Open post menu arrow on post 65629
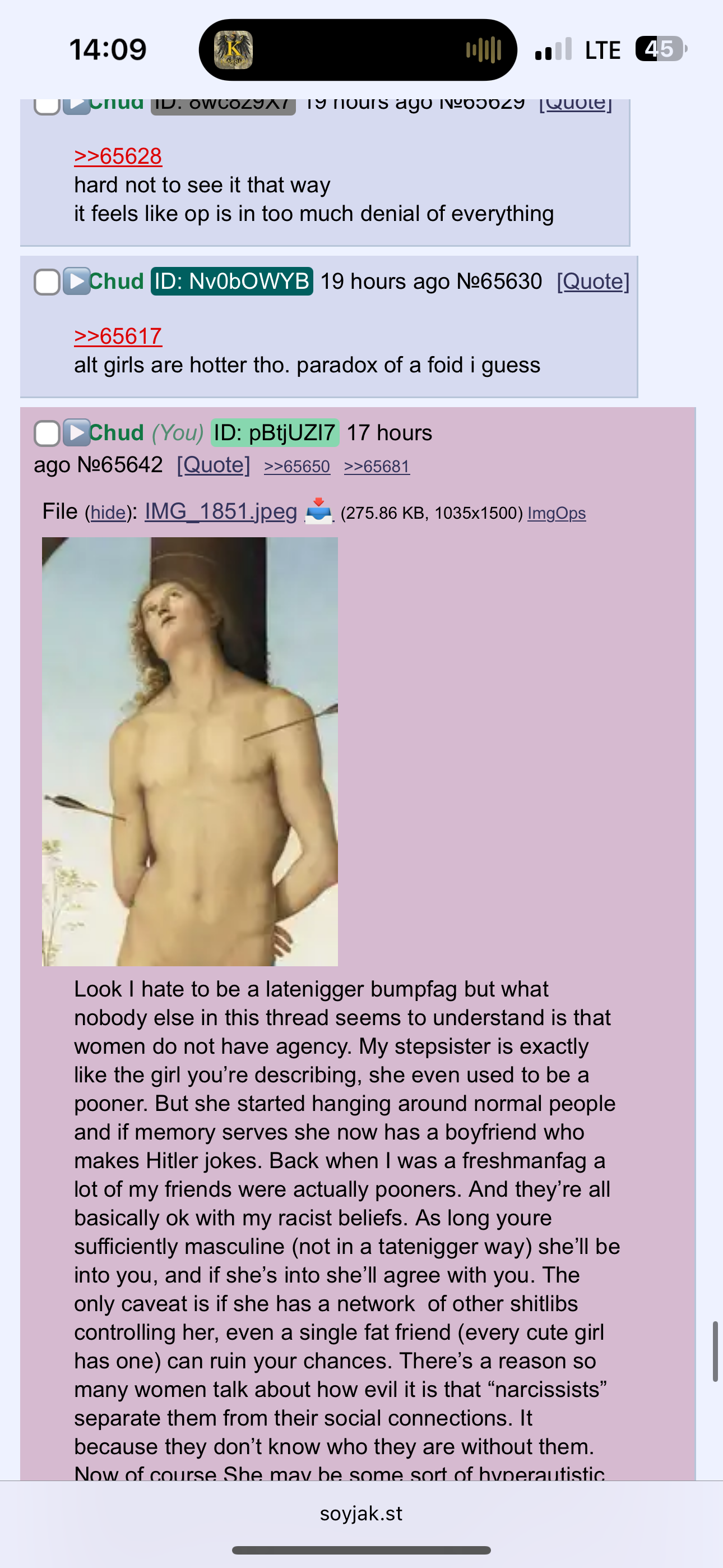This screenshot has width=723, height=1568. tap(77, 106)
